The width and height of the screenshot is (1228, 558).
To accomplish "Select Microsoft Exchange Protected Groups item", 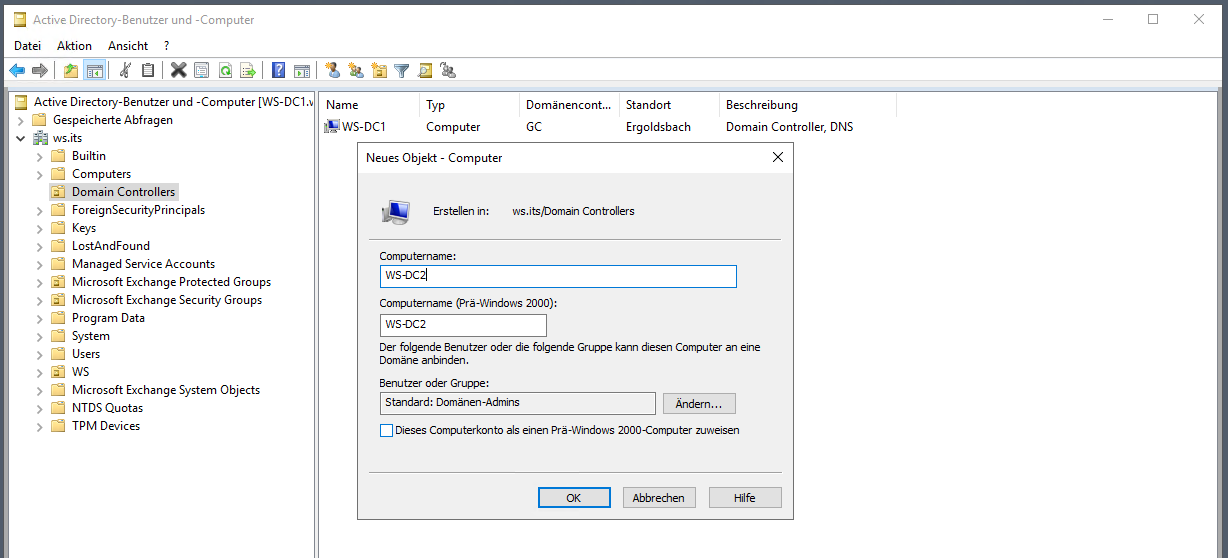I will point(171,282).
